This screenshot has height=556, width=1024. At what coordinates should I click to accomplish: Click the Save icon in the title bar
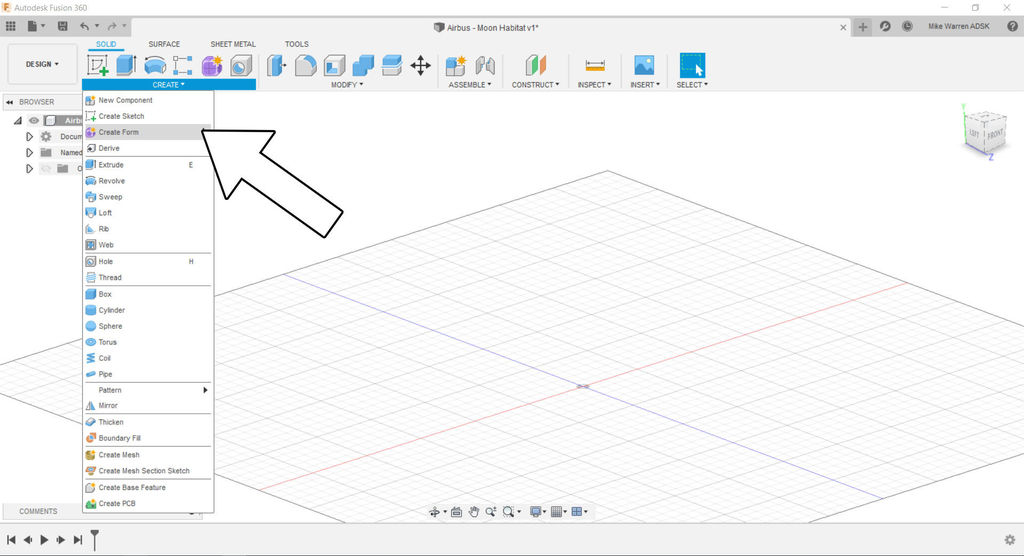click(63, 26)
